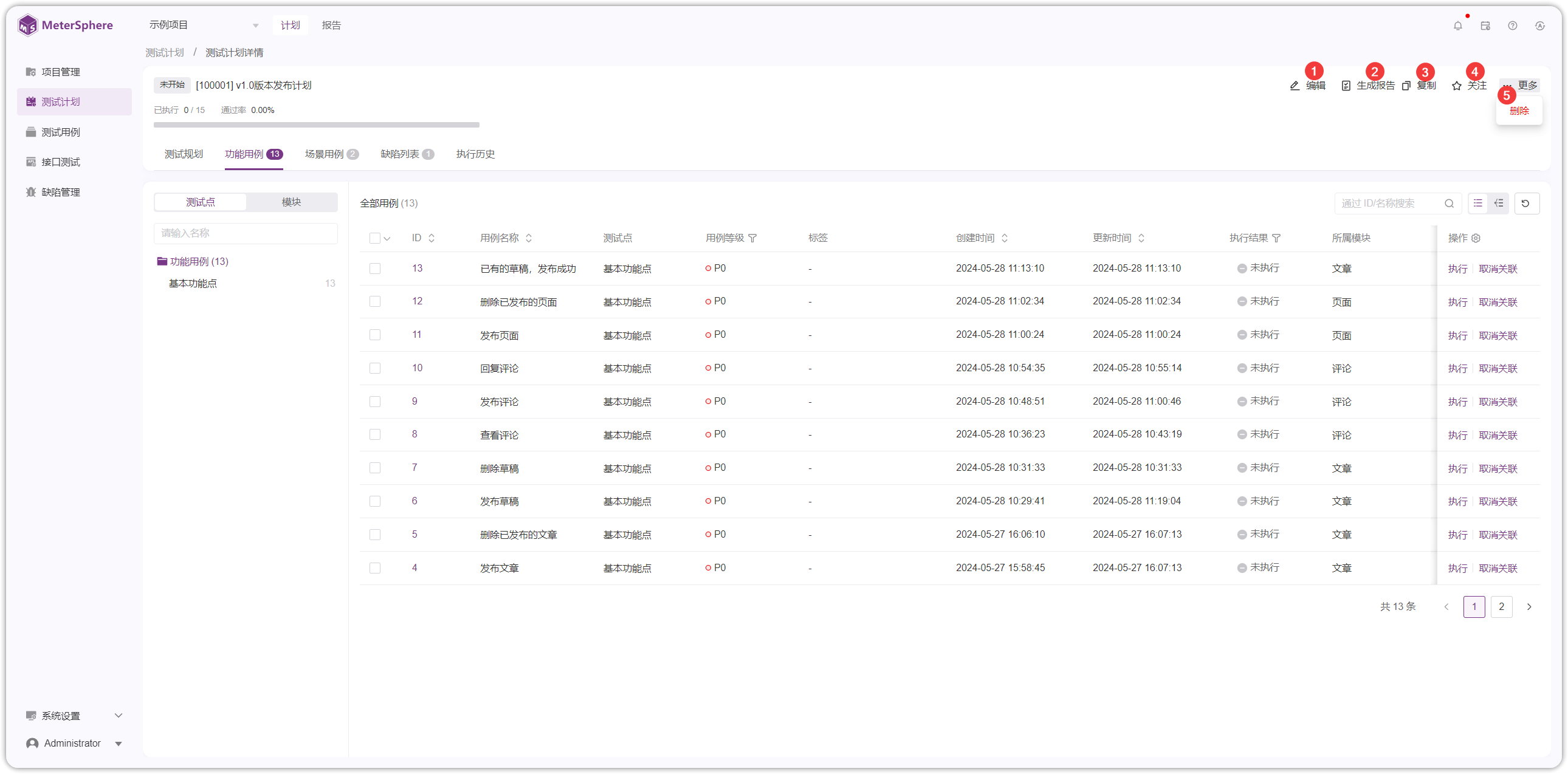Sort by ID column arrows
The width and height of the screenshot is (1568, 774).
pyautogui.click(x=432, y=238)
